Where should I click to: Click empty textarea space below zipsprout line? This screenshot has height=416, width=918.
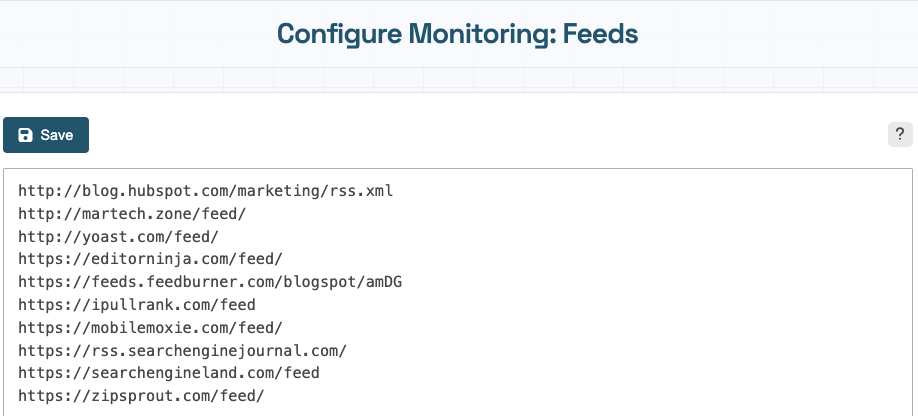pos(458,411)
